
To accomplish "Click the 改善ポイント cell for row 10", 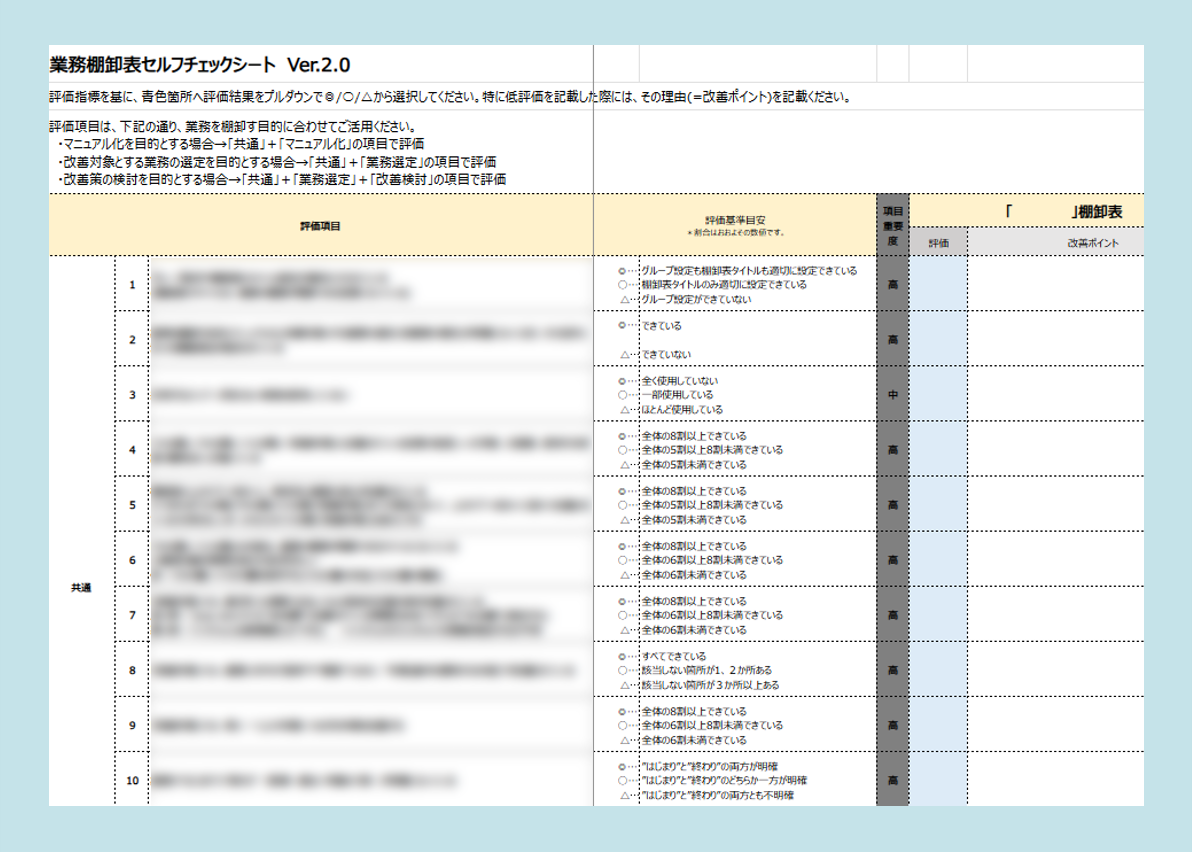I will (x=1056, y=780).
